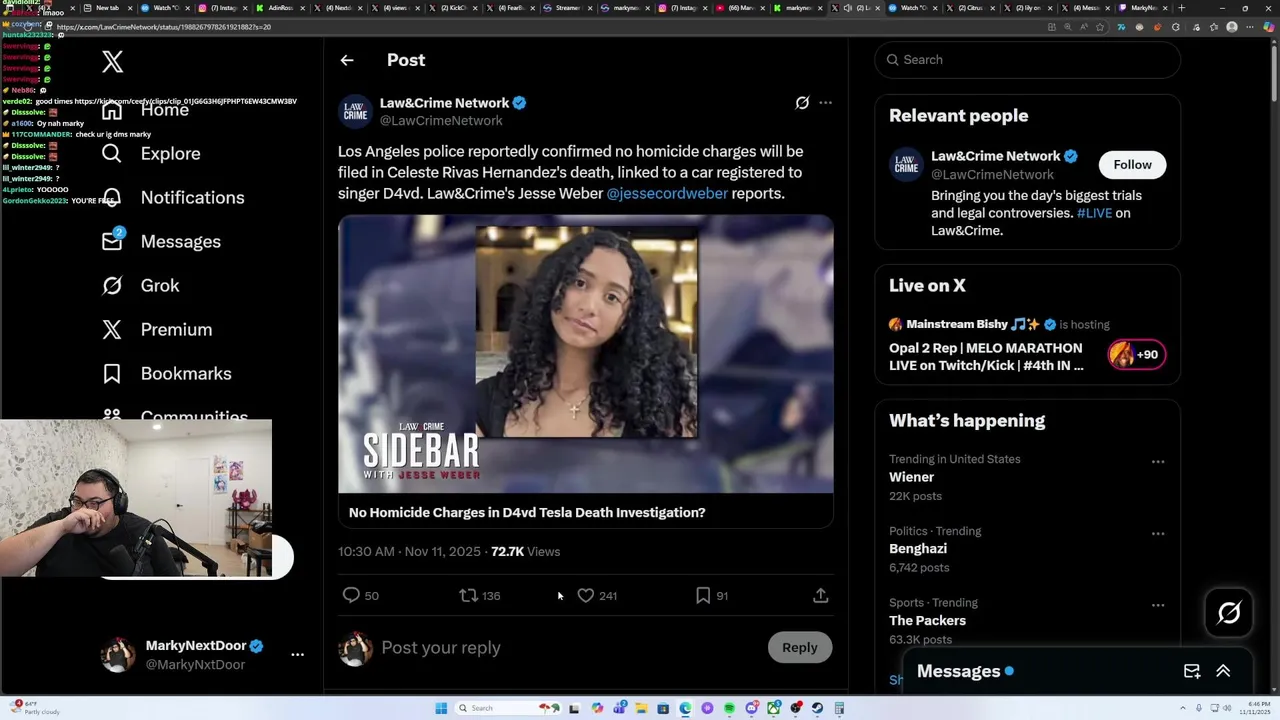This screenshot has height=720, width=1280.
Task: Open the Opal 2 Rep live broadcast
Action: coord(986,357)
